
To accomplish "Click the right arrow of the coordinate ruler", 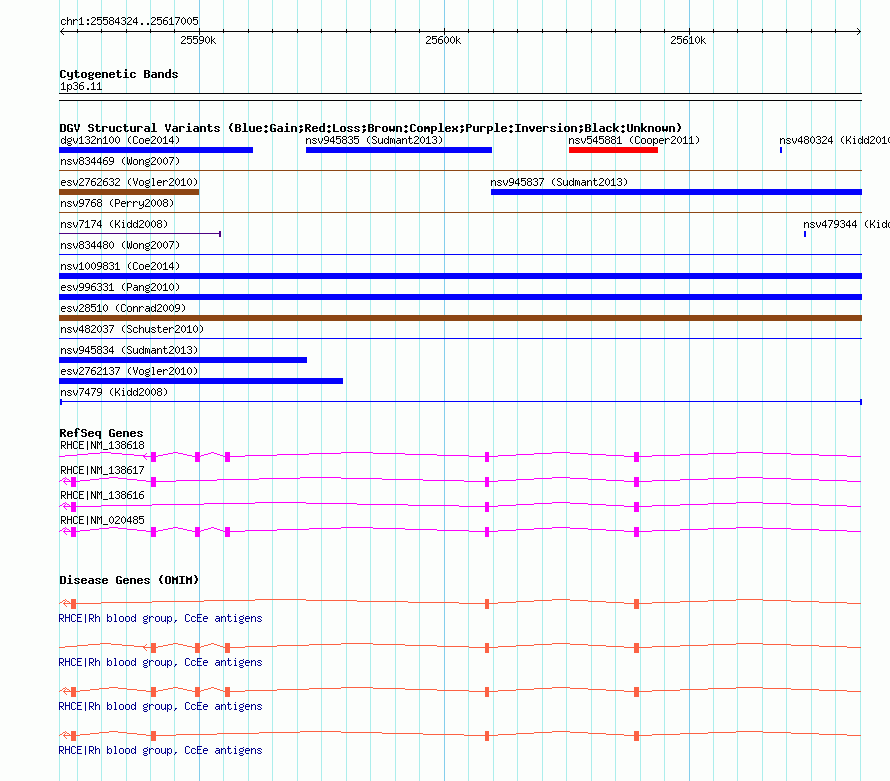I will (x=859, y=32).
